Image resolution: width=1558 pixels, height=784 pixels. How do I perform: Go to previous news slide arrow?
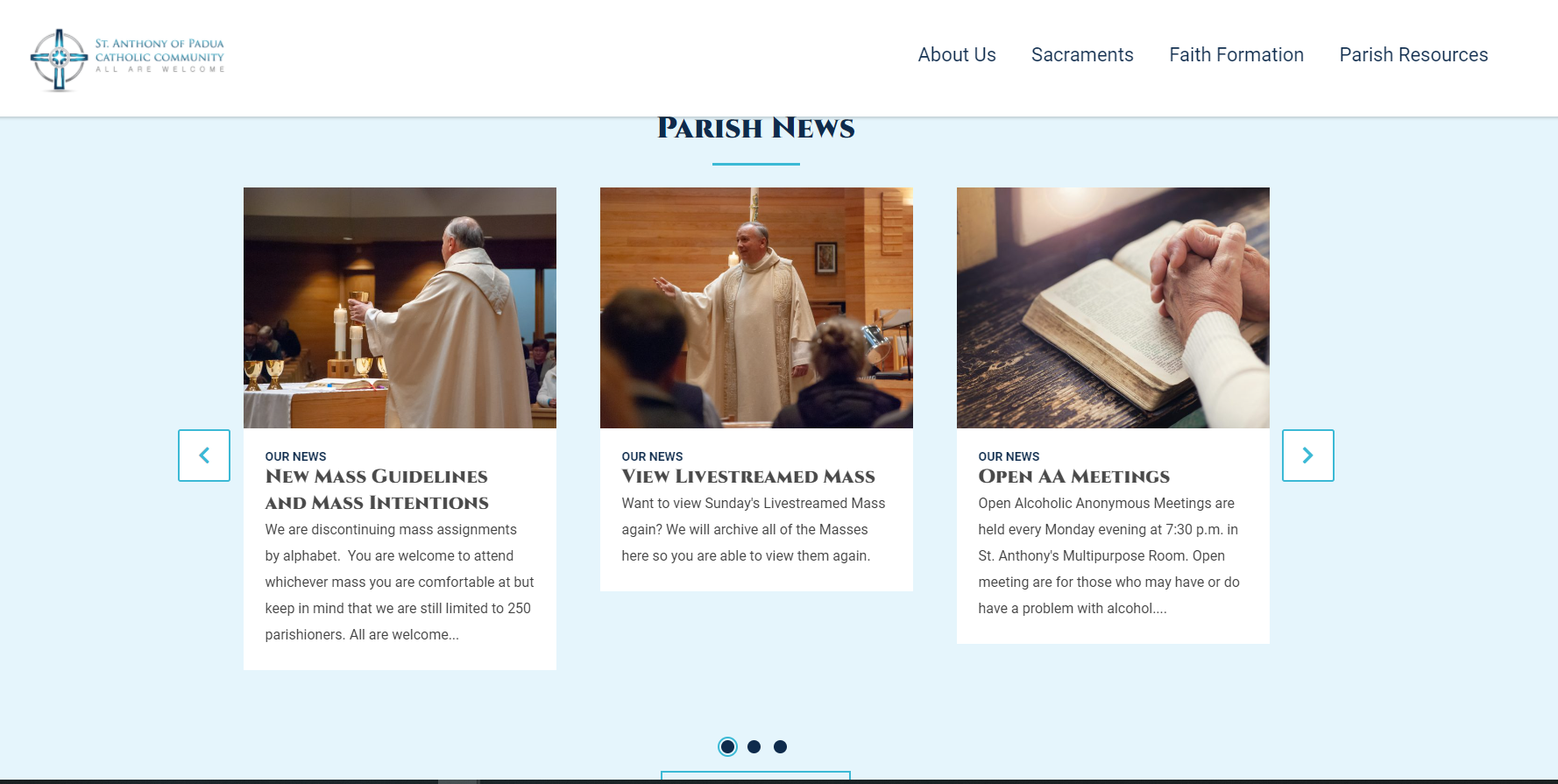[x=204, y=456]
